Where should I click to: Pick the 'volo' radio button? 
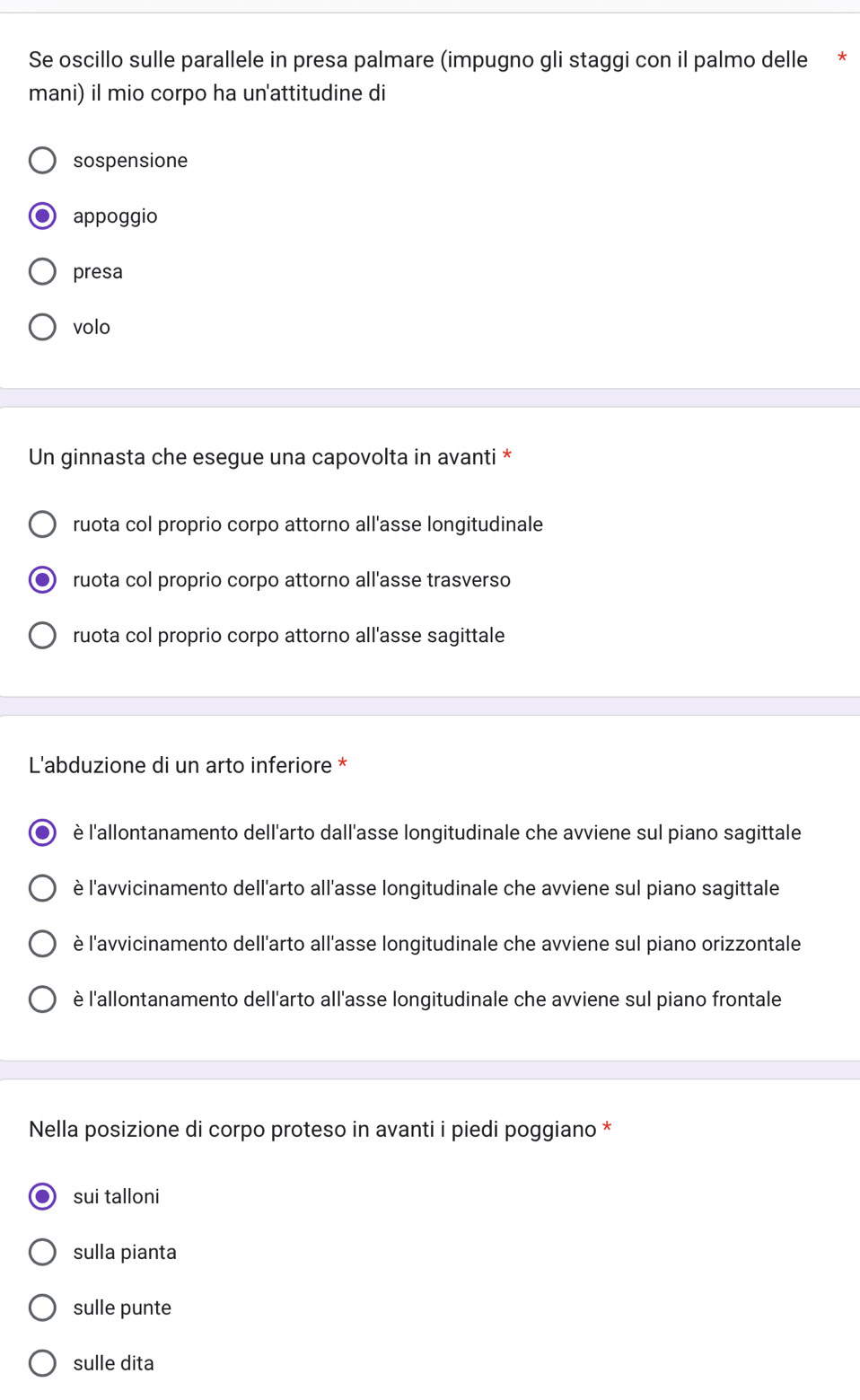click(x=42, y=328)
